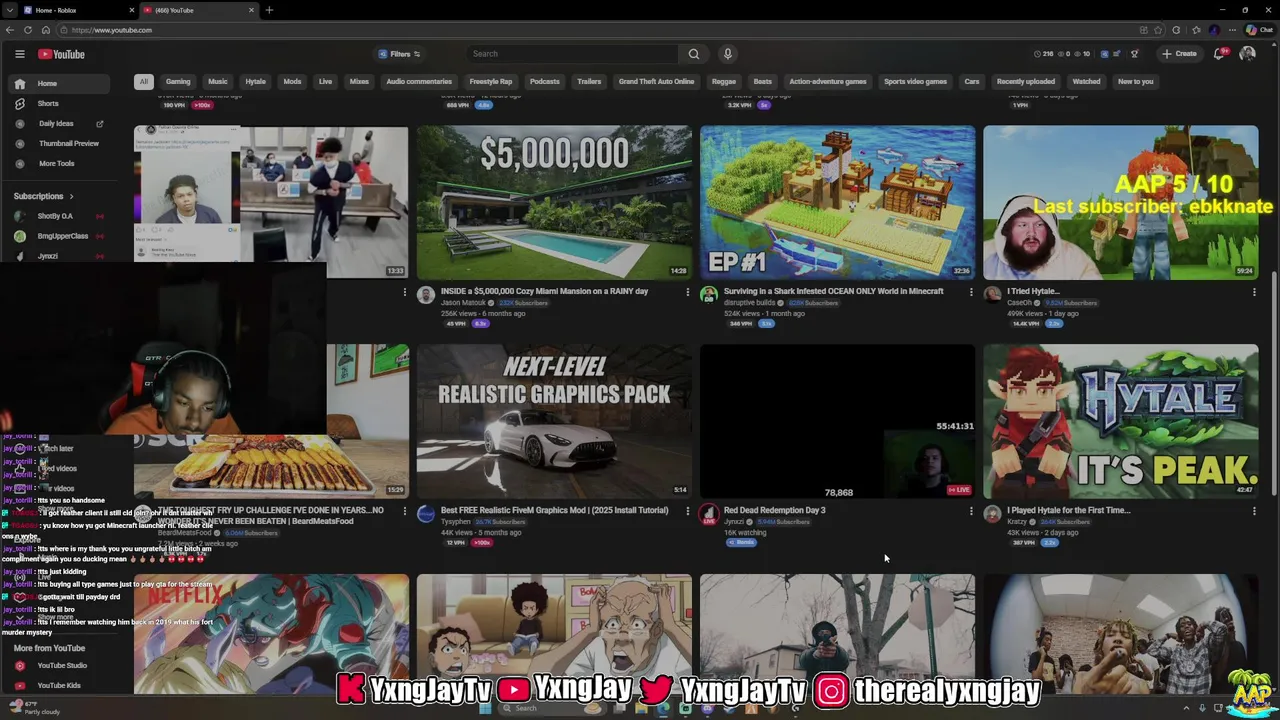Switch to the Home - Roblox browser tab
This screenshot has width=1280, height=720.
pyautogui.click(x=76, y=10)
